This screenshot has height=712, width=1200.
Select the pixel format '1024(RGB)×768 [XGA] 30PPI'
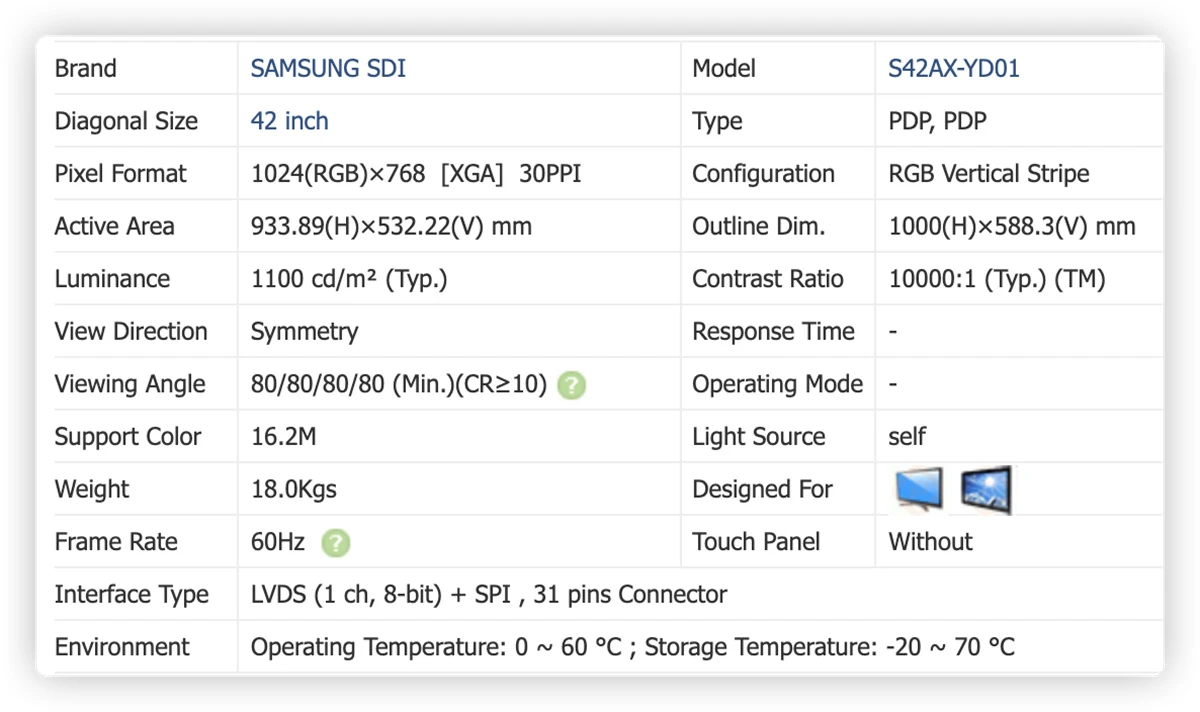tap(416, 174)
